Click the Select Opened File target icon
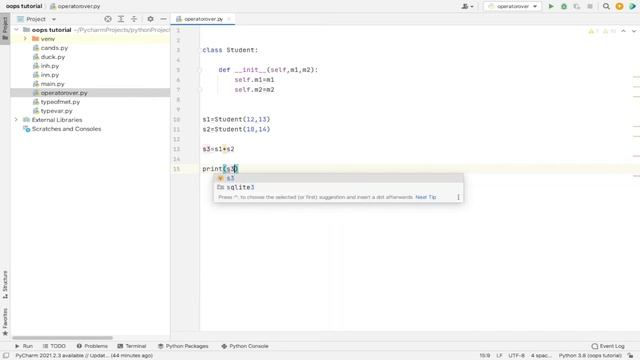 tap(108, 19)
